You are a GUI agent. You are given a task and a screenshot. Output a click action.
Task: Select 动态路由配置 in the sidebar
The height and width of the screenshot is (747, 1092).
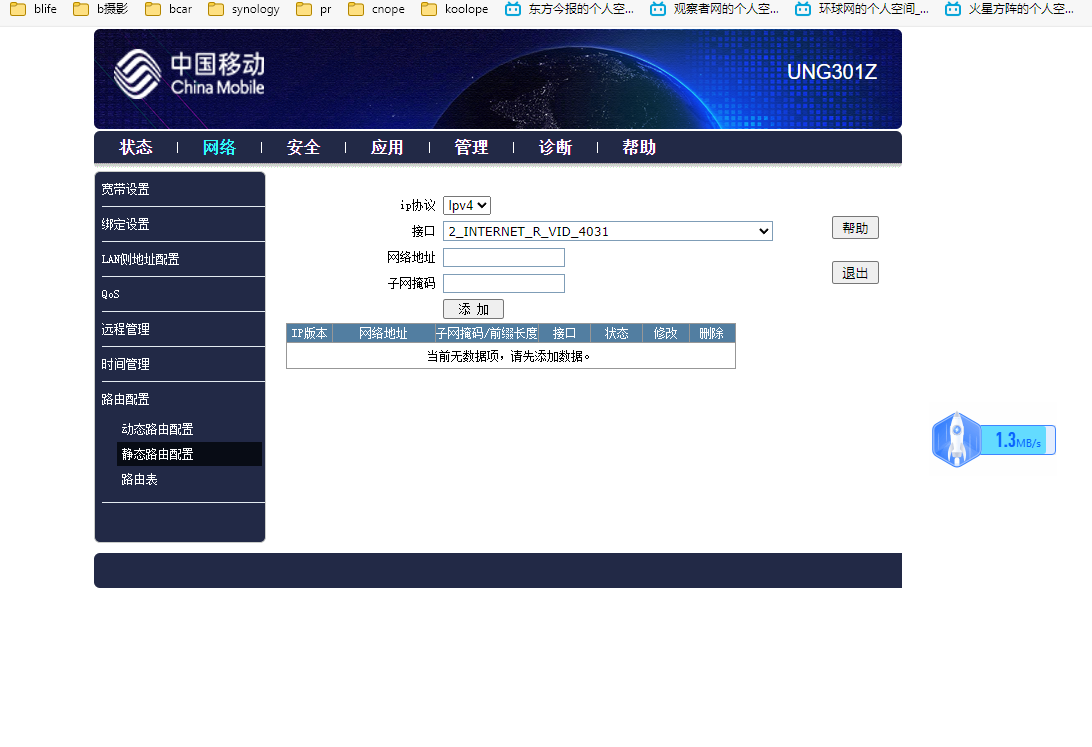[x=157, y=429]
